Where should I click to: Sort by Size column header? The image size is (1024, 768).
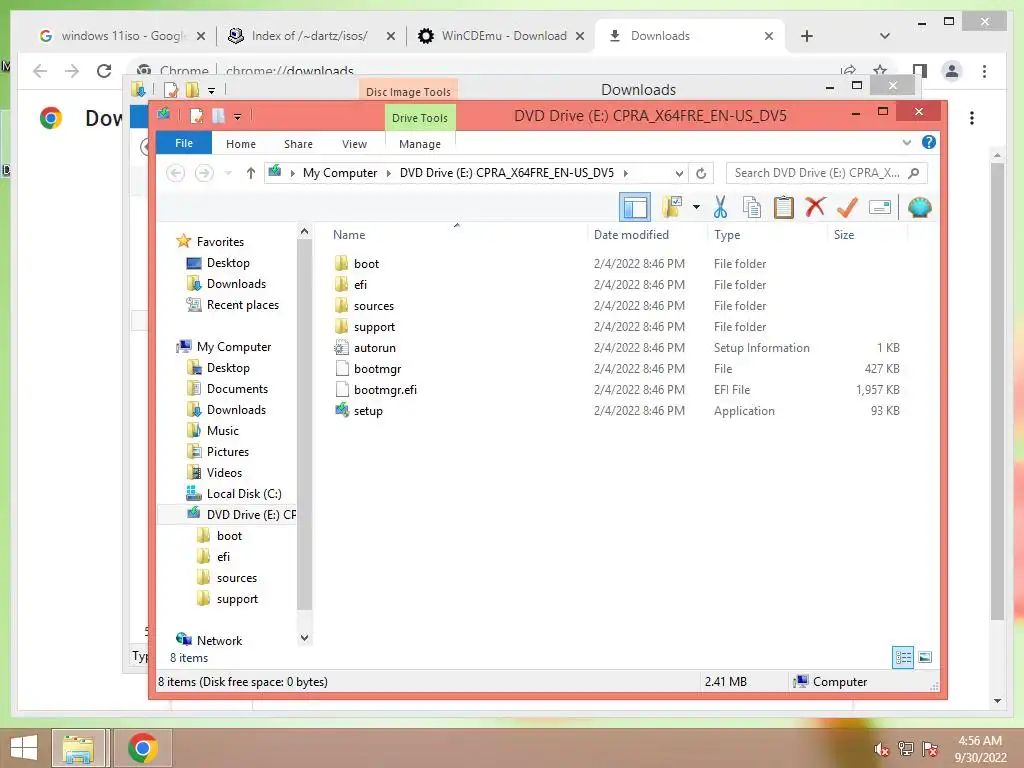click(x=843, y=234)
